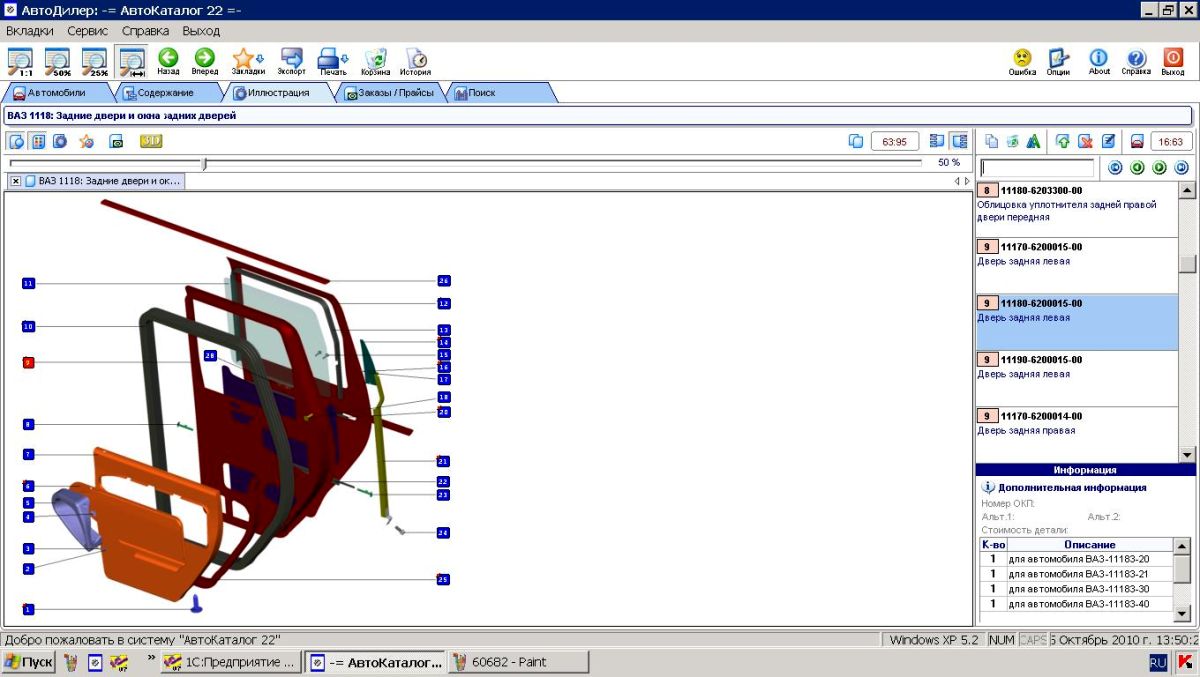The height and width of the screenshot is (677, 1200).
Task: Click the edit note pencil icon
Action: (x=1108, y=141)
